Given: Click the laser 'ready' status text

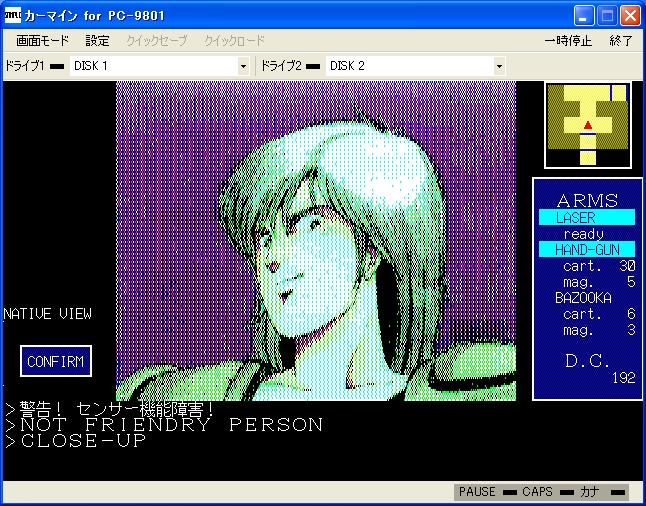Looking at the screenshot, I should coord(583,234).
